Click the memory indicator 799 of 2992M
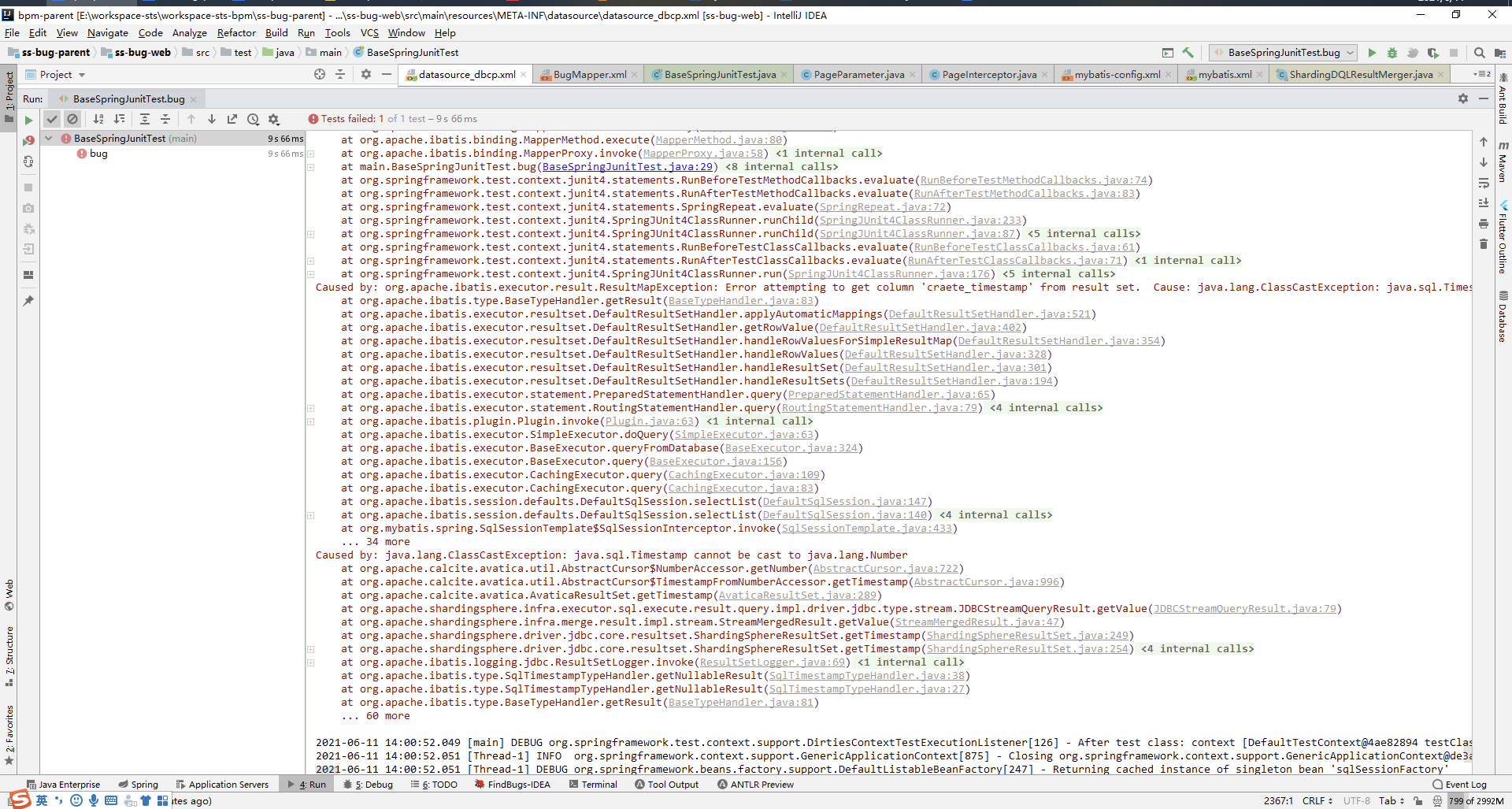Screen dimensions: 1512x809 pos(1476,801)
